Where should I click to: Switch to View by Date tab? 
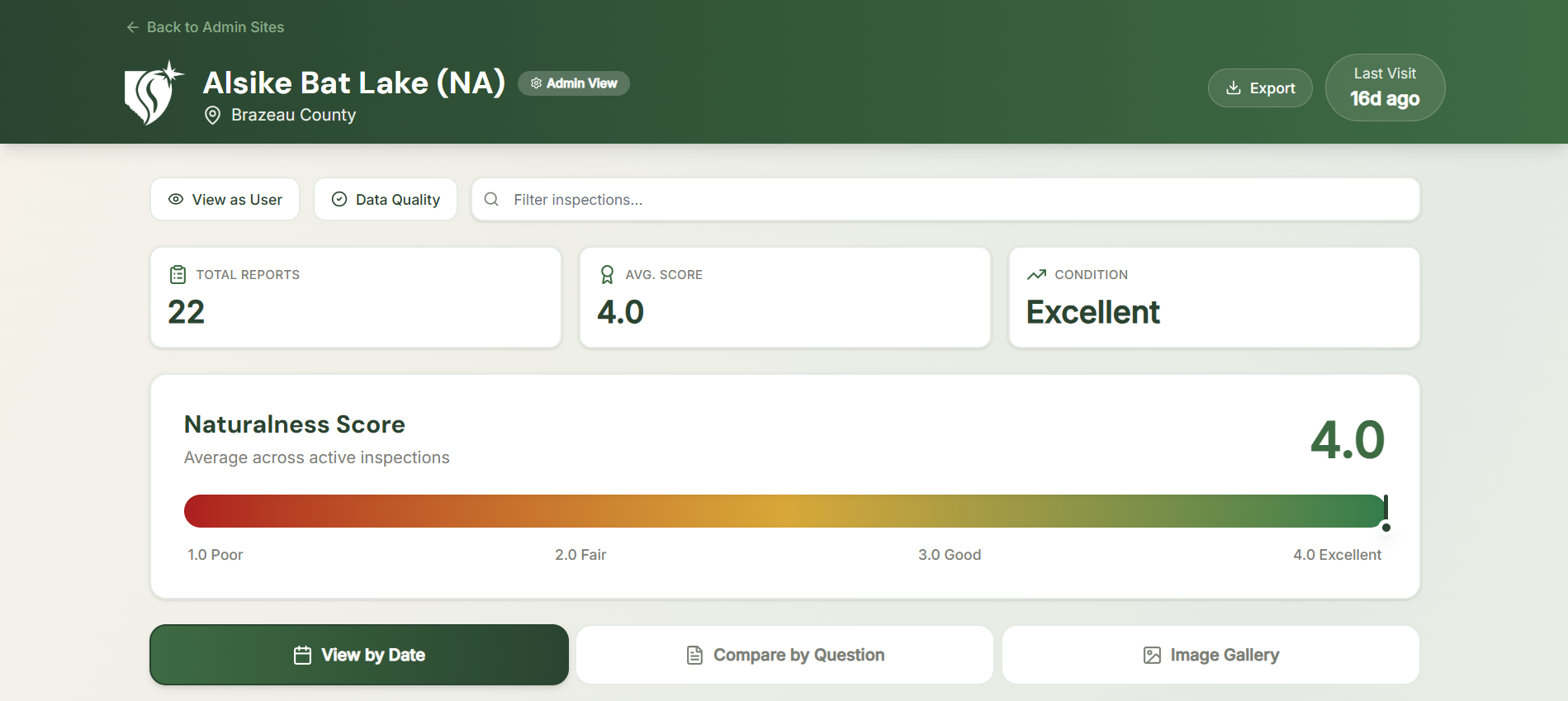(x=359, y=655)
